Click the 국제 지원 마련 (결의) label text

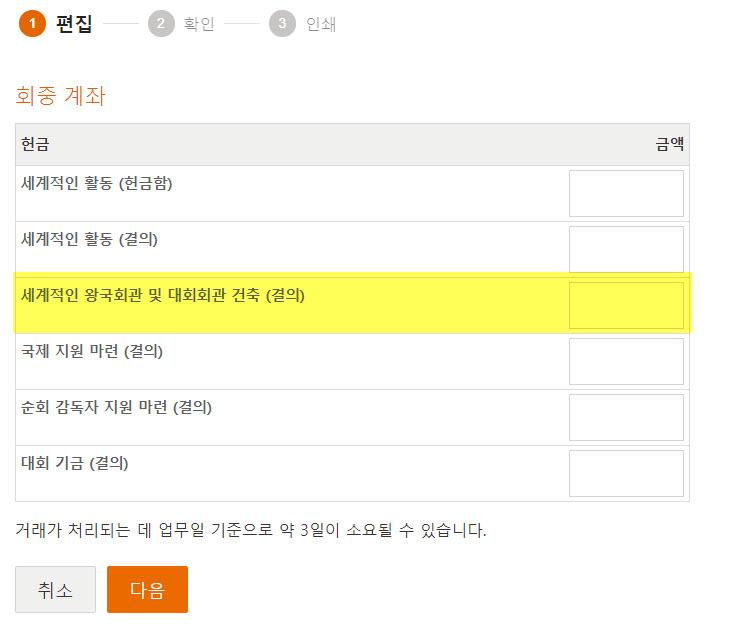92,352
